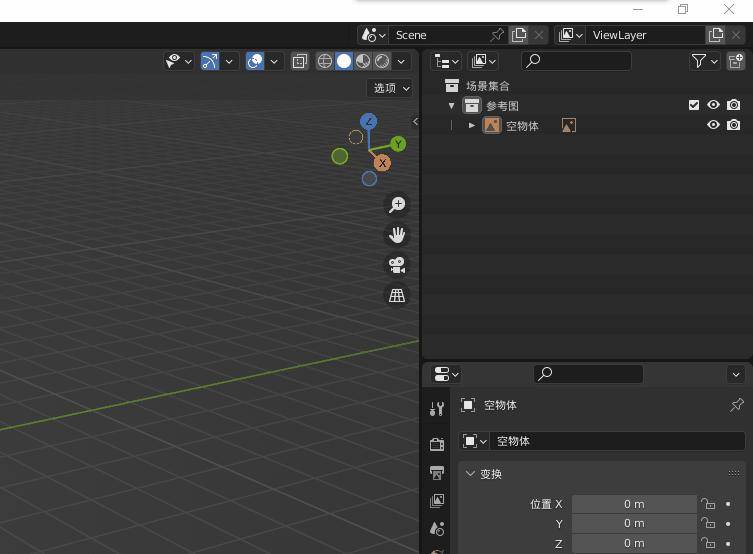Hide 空物体 in viewport

pyautogui.click(x=714, y=125)
